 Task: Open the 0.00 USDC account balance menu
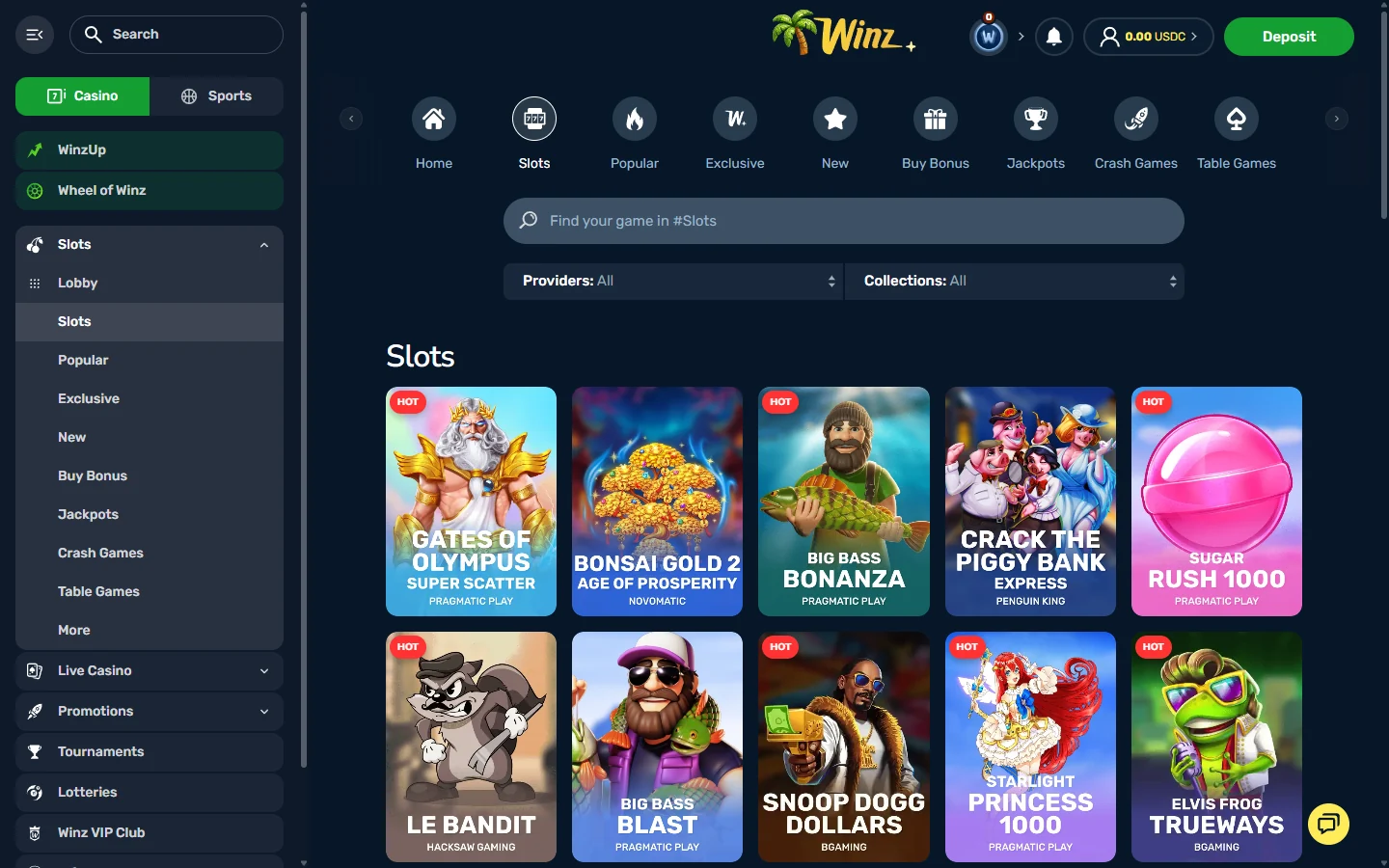point(1148,37)
